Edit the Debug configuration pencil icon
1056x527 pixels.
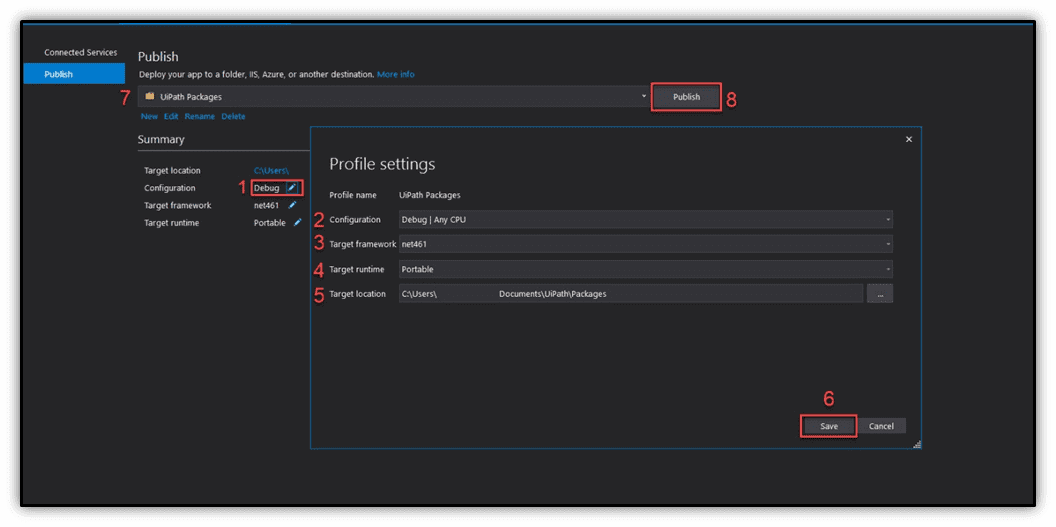(x=292, y=188)
